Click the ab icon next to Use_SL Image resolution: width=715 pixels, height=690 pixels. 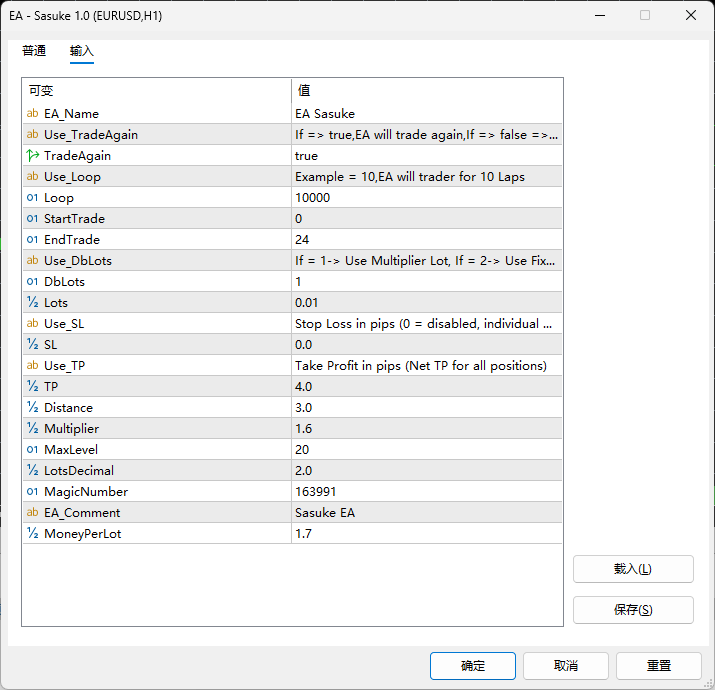tap(32, 323)
